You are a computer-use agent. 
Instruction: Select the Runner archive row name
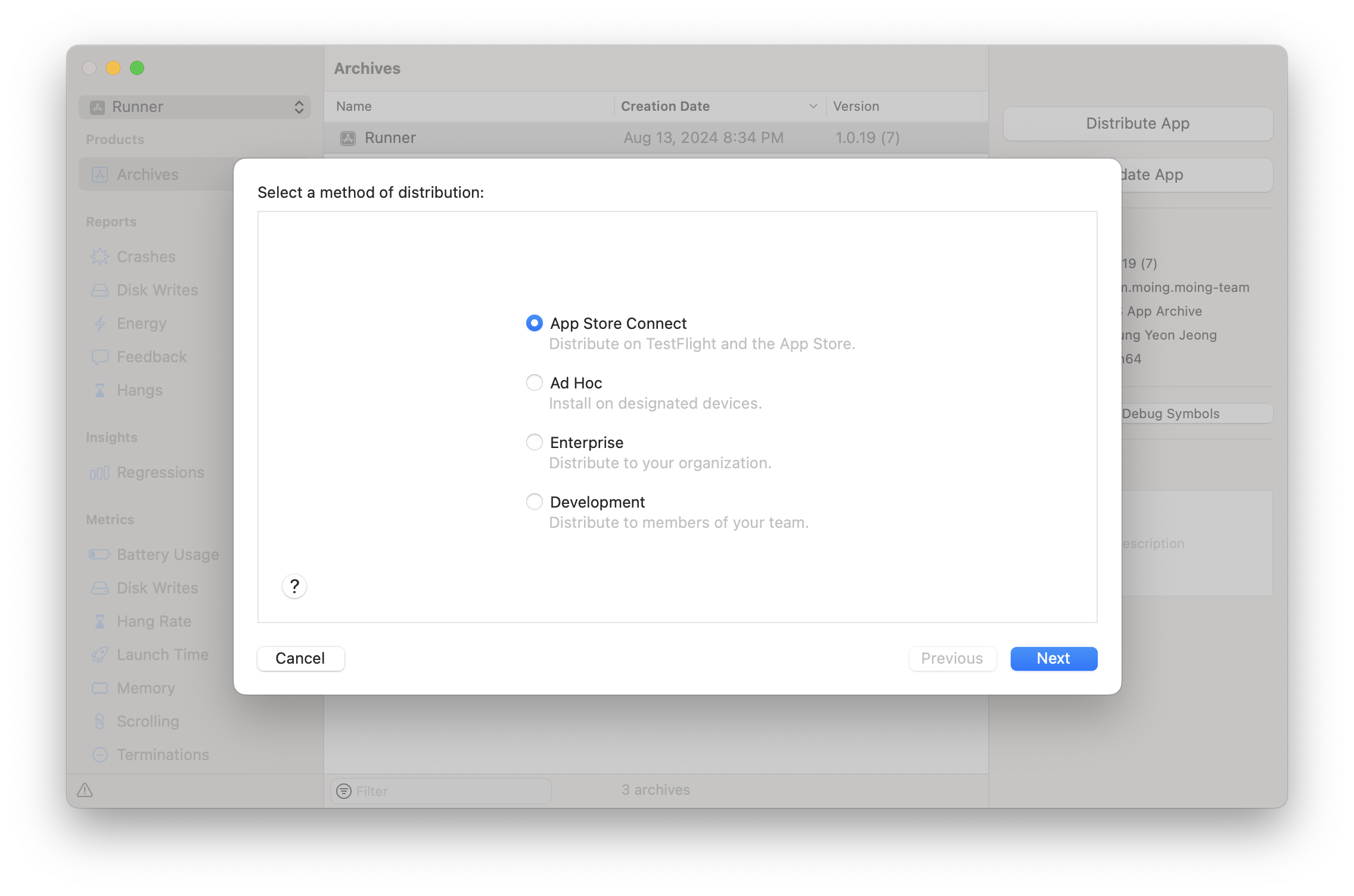coord(390,138)
